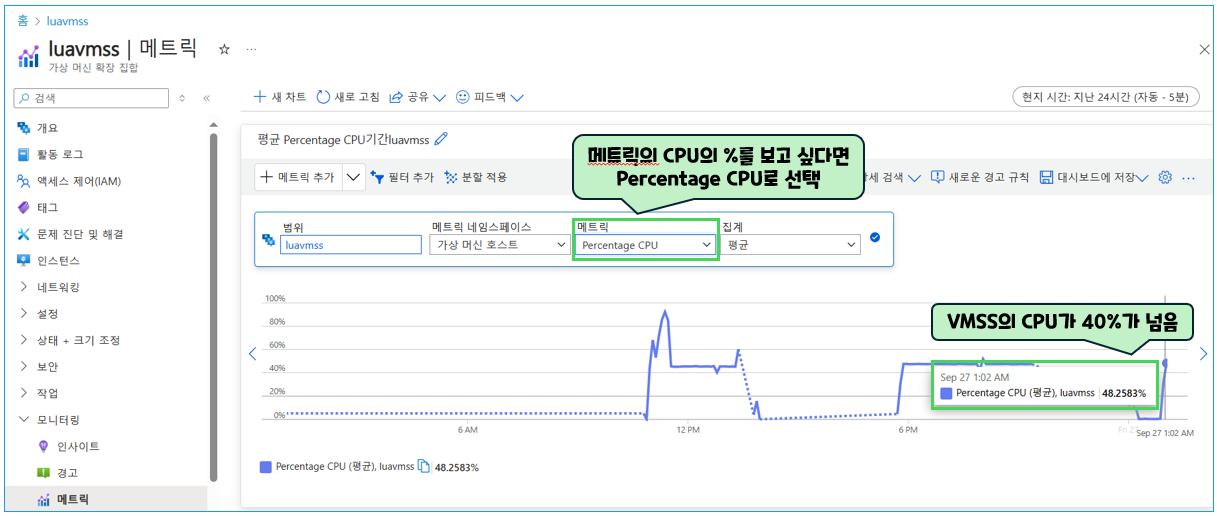Click the 12 PM axis label
This screenshot has width=1217, height=516.
coord(687,429)
